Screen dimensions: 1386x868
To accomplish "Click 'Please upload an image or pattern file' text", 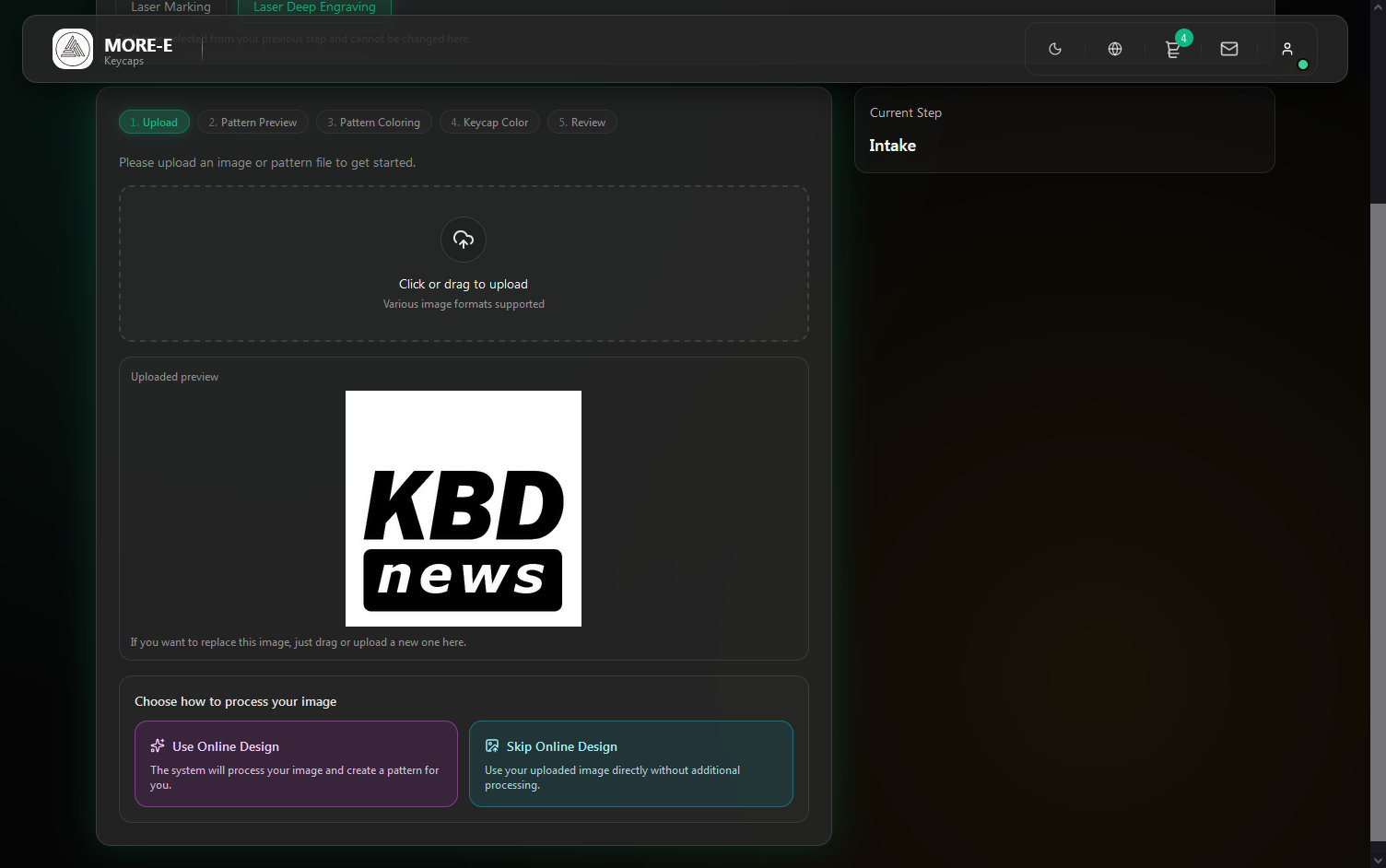I will pyautogui.click(x=267, y=162).
